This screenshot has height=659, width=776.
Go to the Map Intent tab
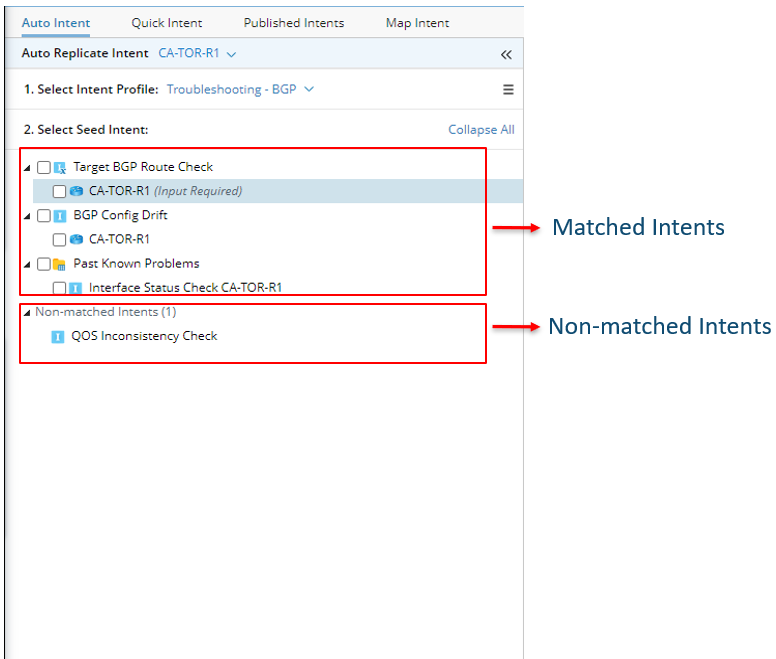[x=417, y=23]
